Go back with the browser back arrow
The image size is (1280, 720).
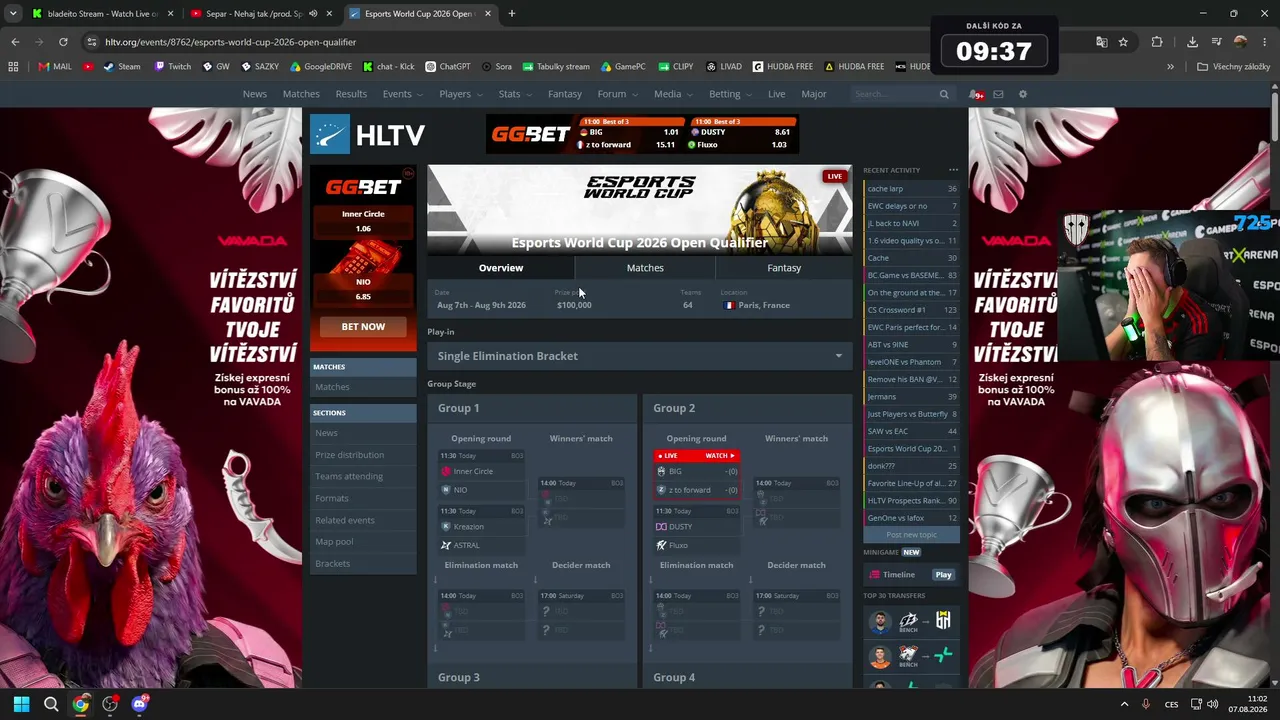[15, 42]
